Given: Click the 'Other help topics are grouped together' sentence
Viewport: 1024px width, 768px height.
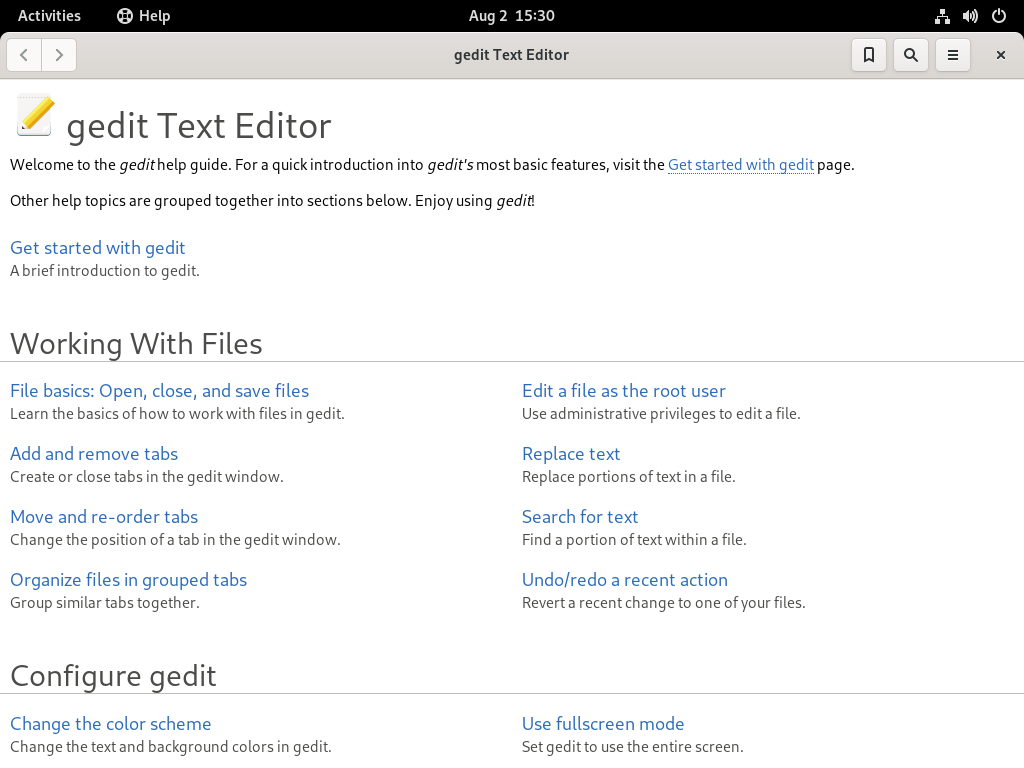Looking at the screenshot, I should point(272,201).
